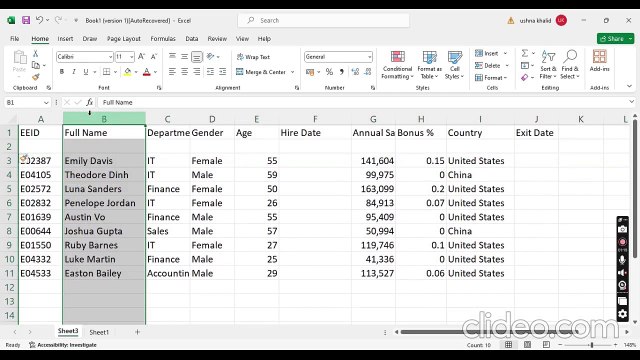Collapse the ribbon with the chevron
Screen dimensions: 640x360
pos(629,87)
